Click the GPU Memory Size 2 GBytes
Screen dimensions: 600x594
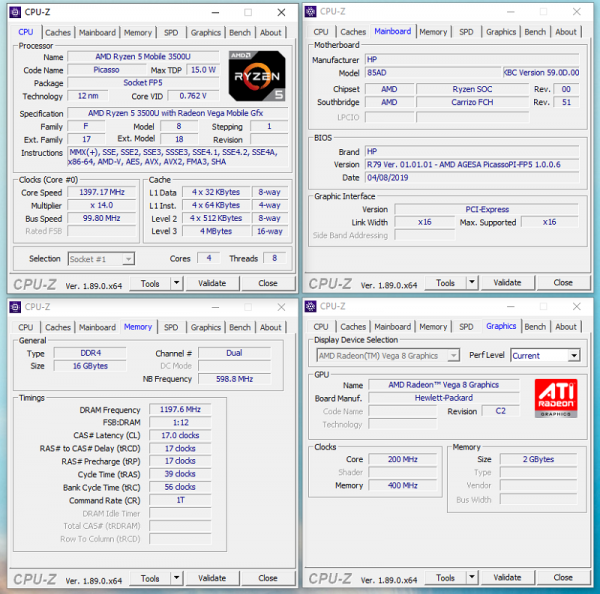(x=538, y=459)
